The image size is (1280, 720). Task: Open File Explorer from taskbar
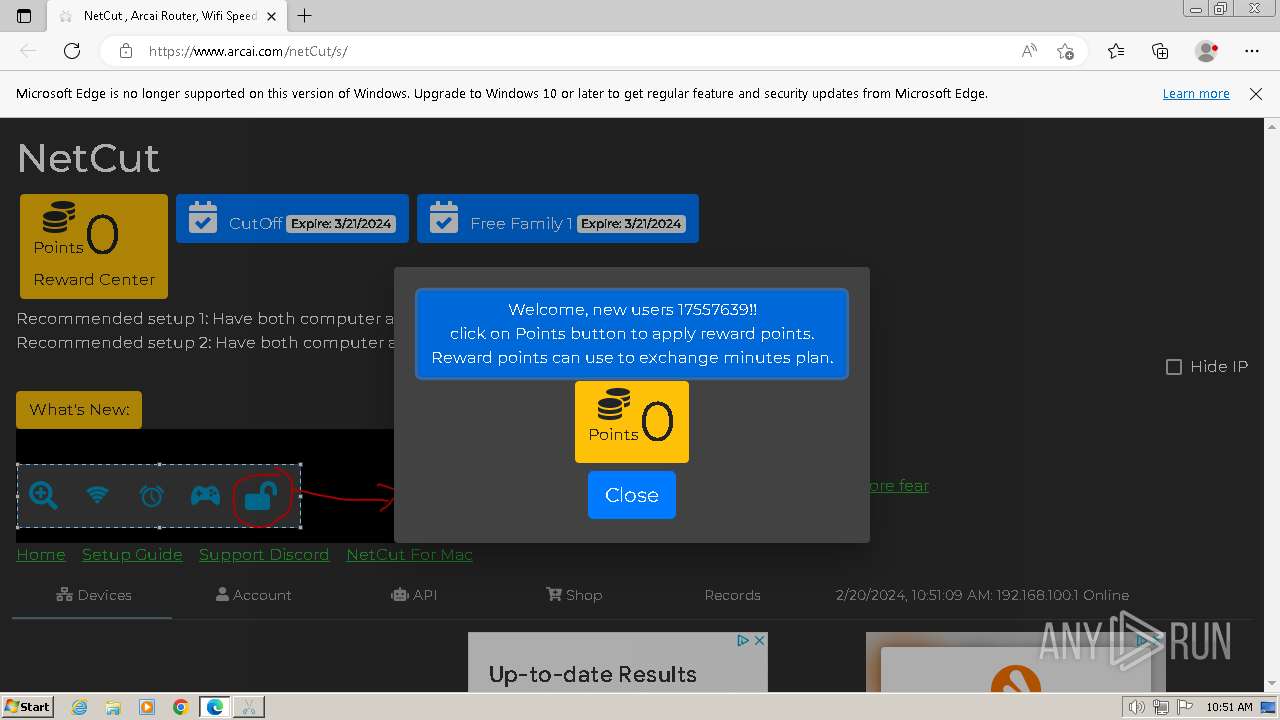pos(113,707)
